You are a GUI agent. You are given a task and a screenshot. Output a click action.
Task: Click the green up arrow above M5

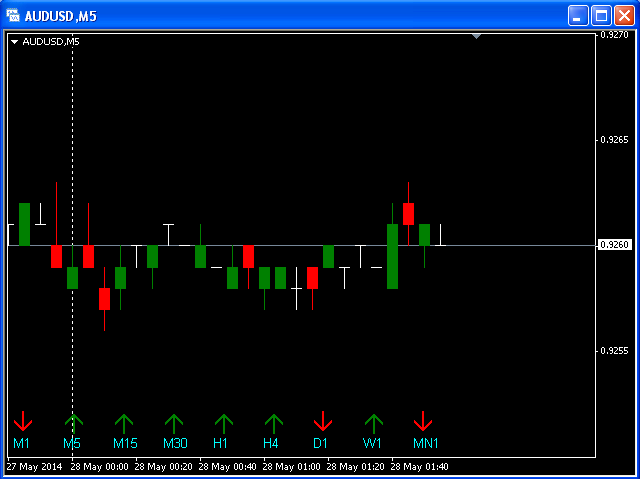[73, 424]
